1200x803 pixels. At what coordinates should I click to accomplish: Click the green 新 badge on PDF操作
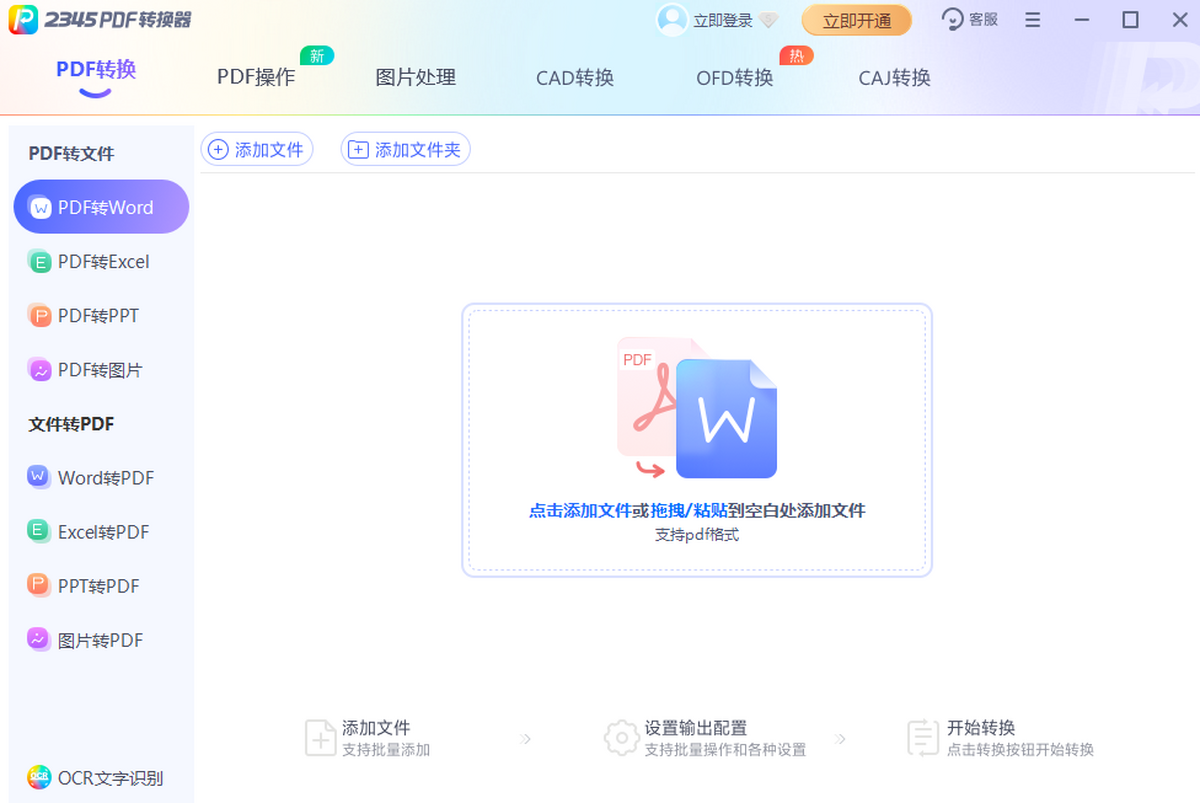pyautogui.click(x=317, y=56)
